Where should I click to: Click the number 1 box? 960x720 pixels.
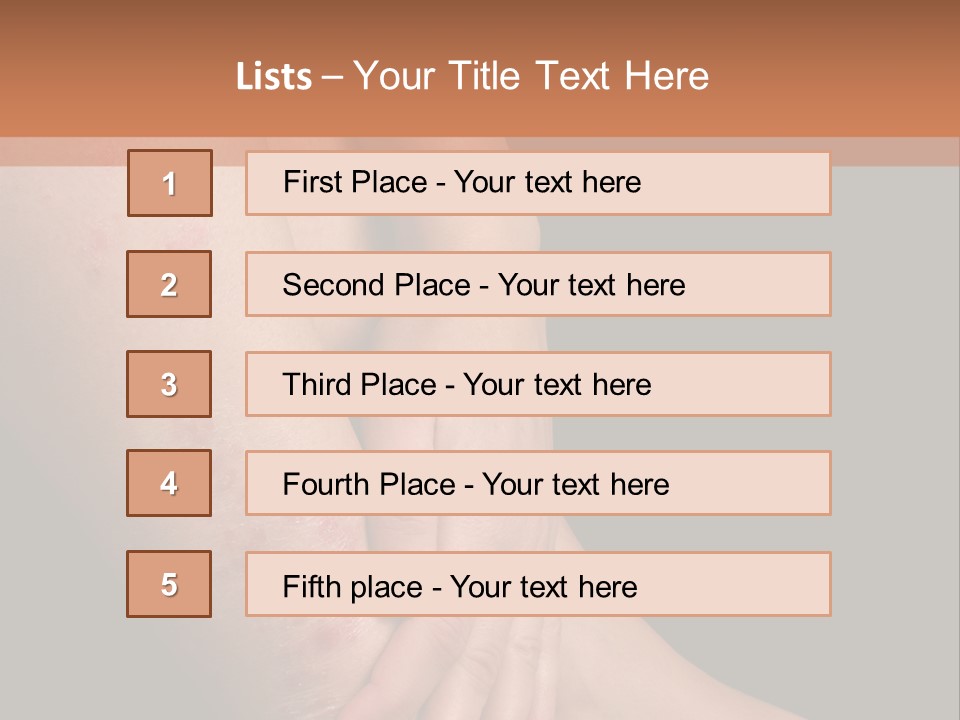pyautogui.click(x=170, y=183)
